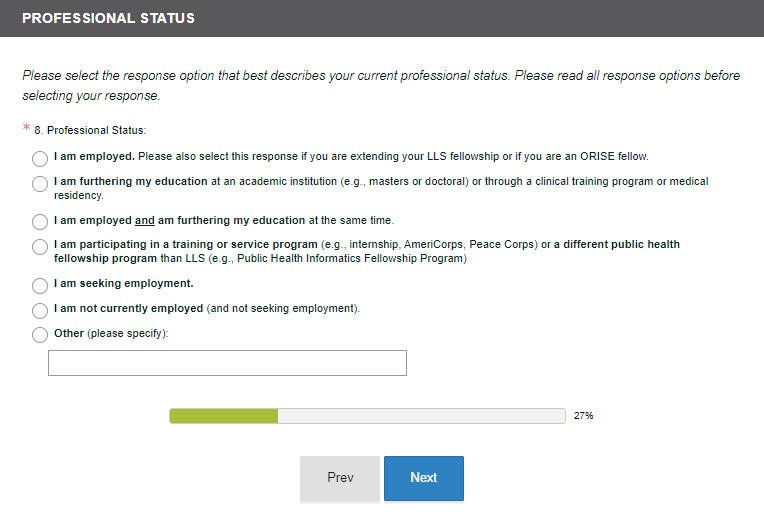
Task: Click the Other specify text input box
Action: pos(227,363)
